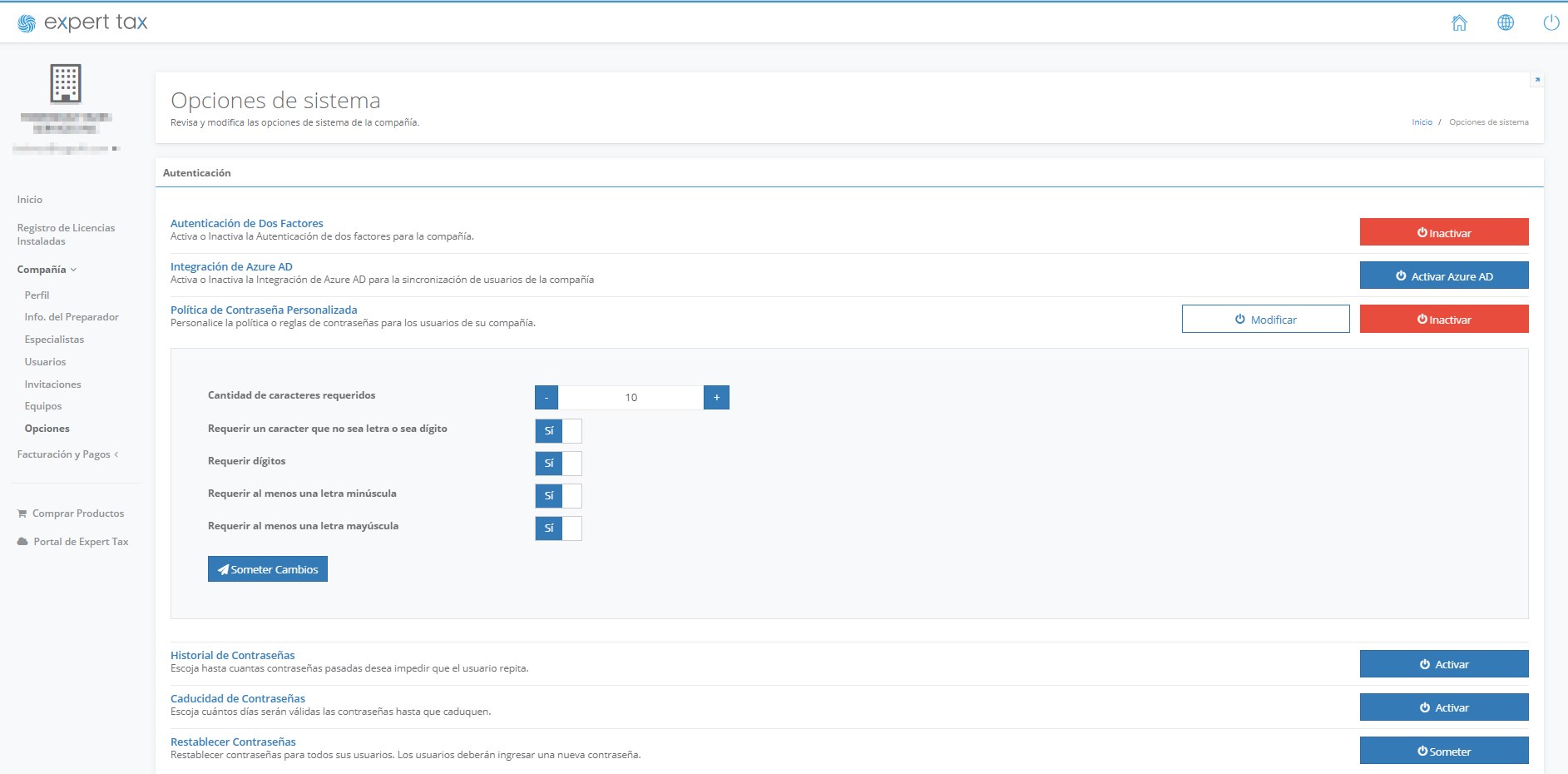Select Opciones in the sidebar
Viewport: 1568px width, 774px height.
tap(47, 429)
